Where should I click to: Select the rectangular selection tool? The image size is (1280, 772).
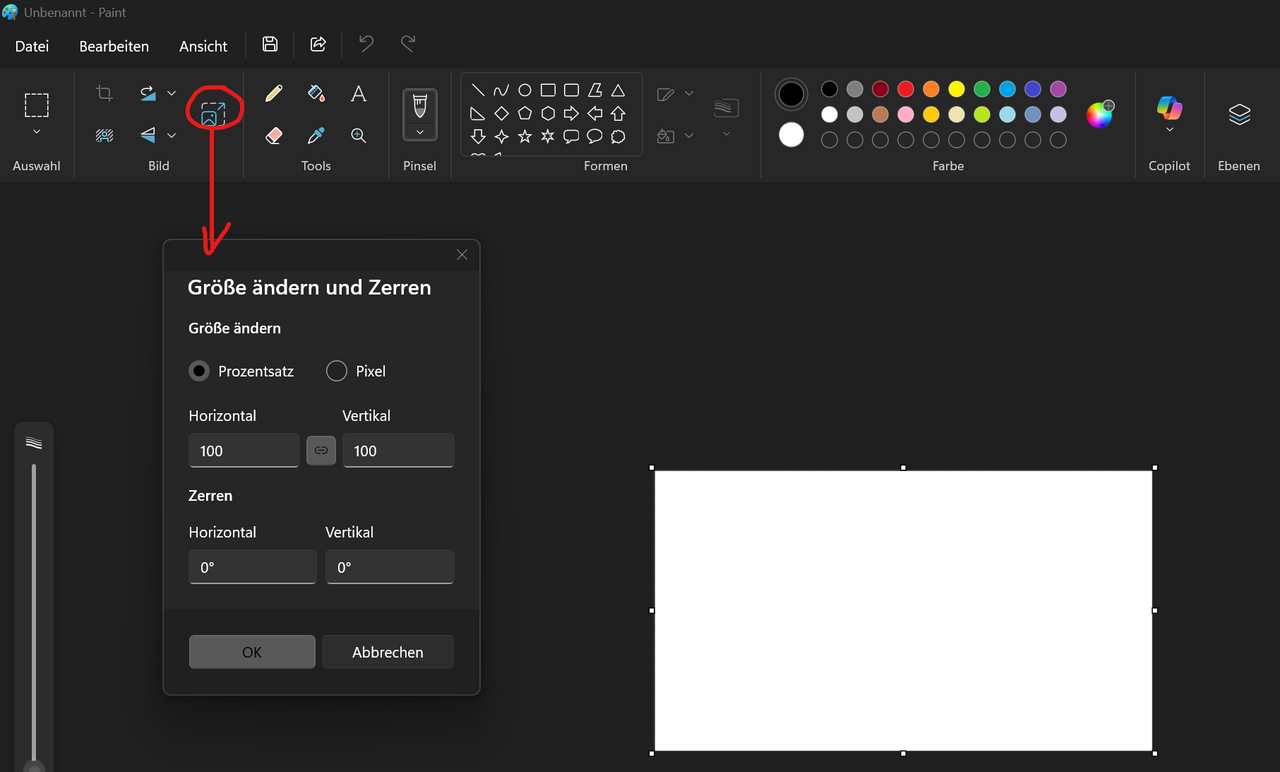click(x=37, y=105)
